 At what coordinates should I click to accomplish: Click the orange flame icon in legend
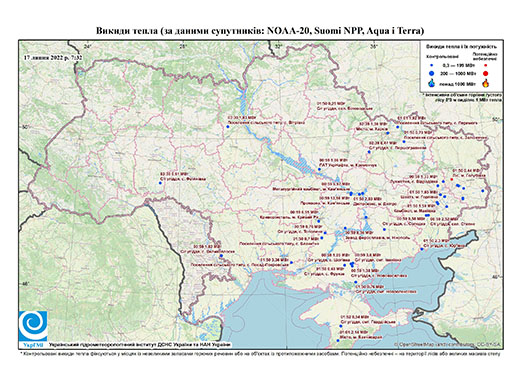[486, 83]
